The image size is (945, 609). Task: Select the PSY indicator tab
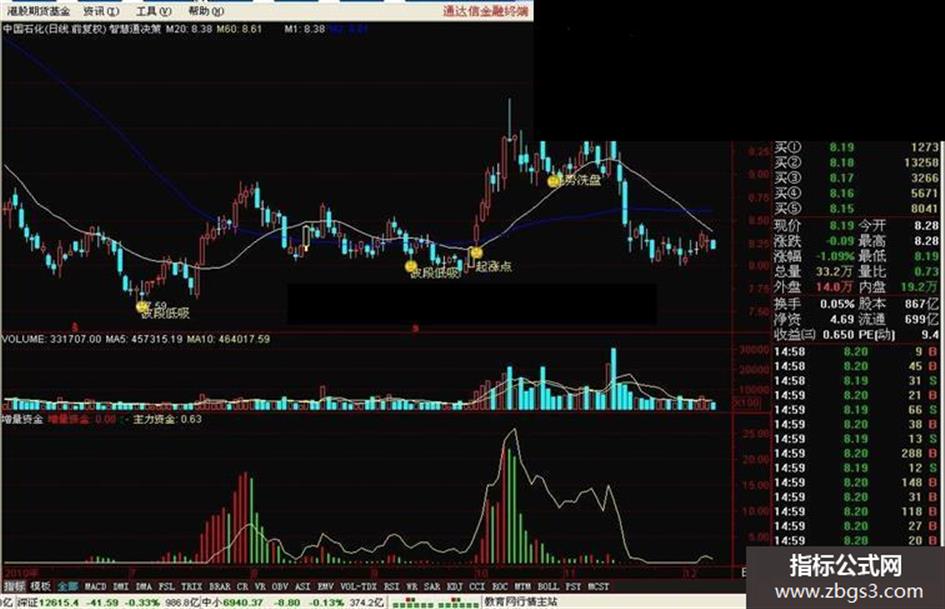[x=573, y=586]
